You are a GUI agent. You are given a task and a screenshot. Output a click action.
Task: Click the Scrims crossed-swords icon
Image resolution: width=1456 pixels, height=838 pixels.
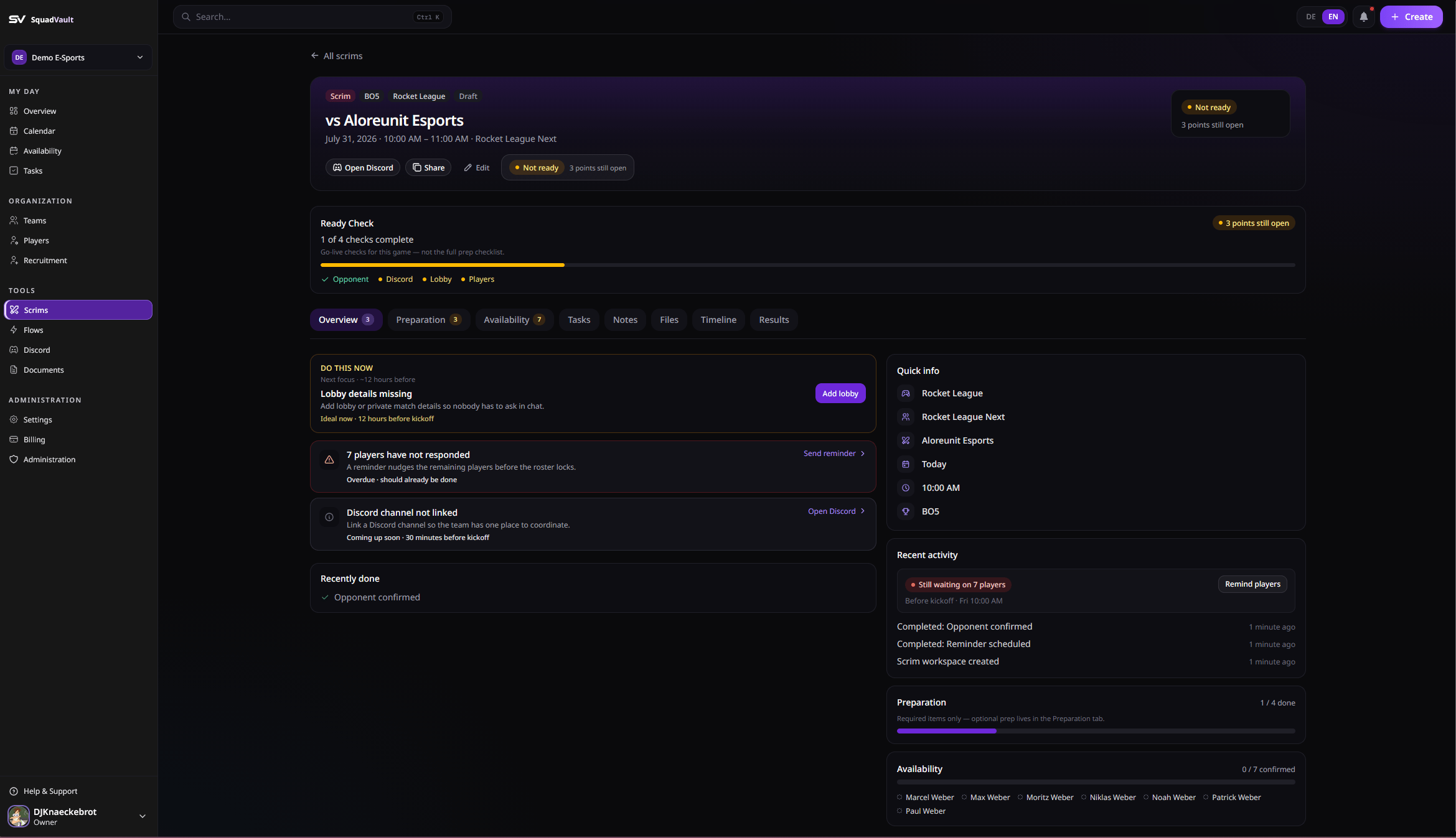pyautogui.click(x=14, y=310)
